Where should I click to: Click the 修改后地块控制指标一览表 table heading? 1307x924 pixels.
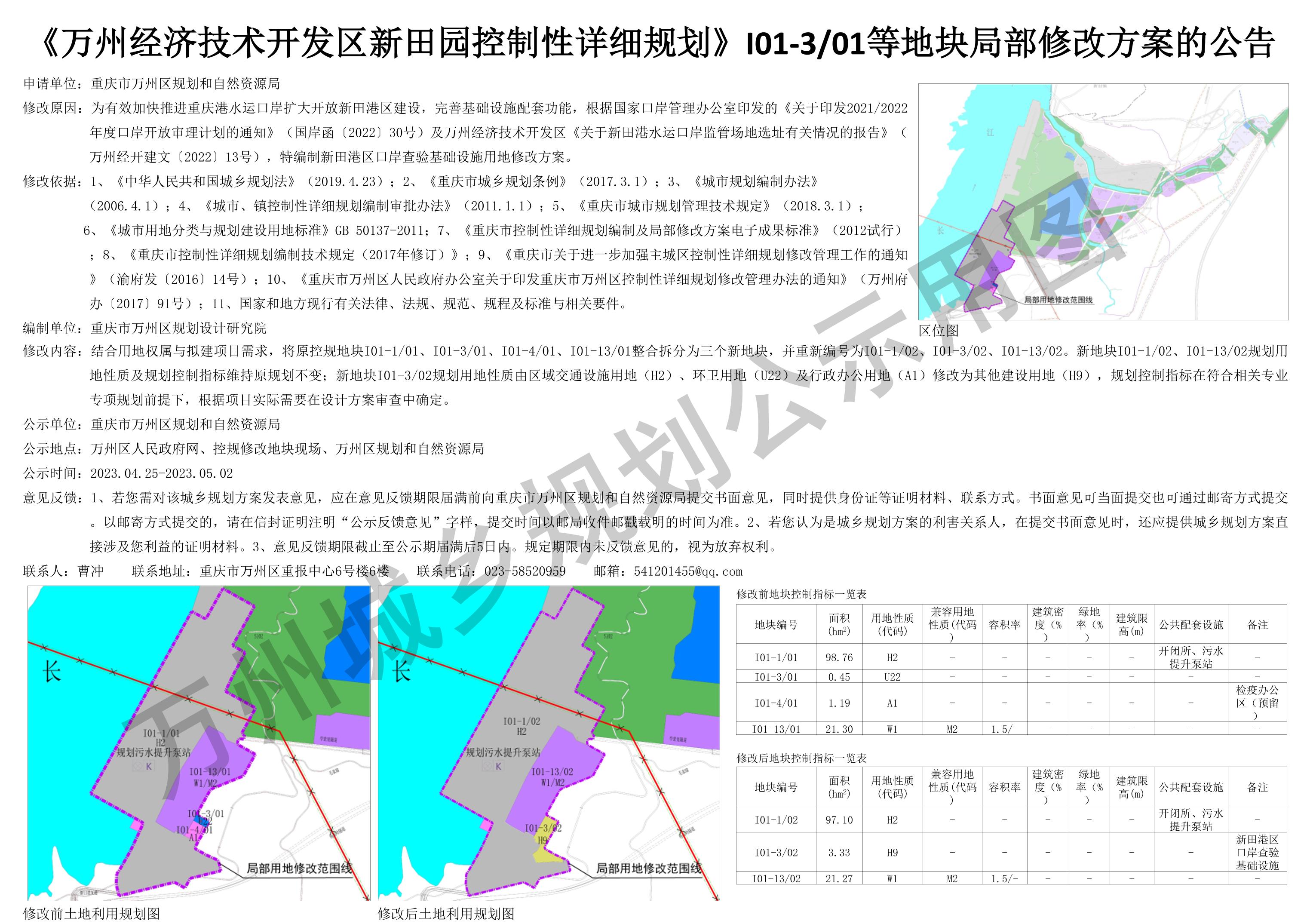tap(801, 758)
